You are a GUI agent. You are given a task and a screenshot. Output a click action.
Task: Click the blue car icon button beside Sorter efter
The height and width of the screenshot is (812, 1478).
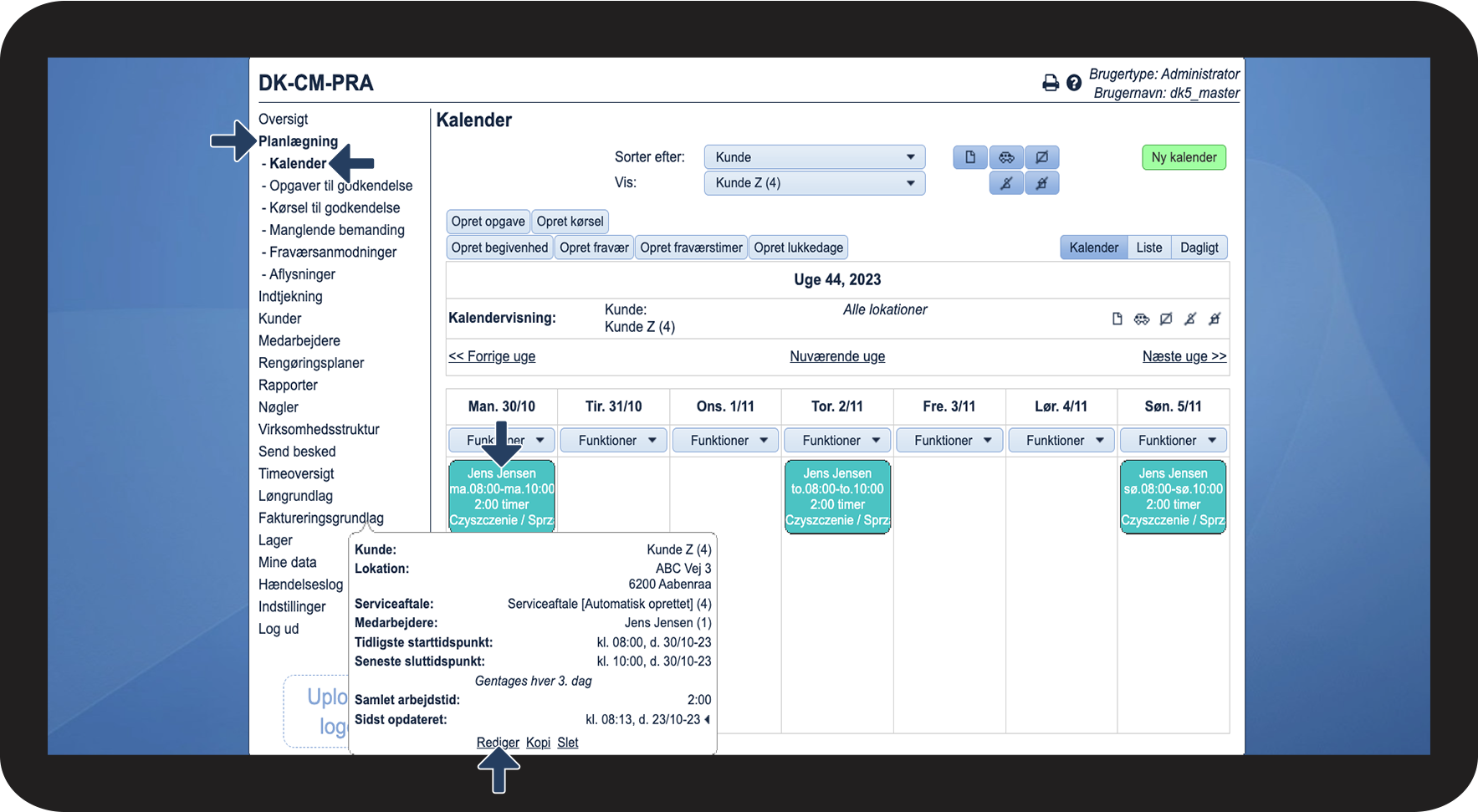coord(1006,157)
